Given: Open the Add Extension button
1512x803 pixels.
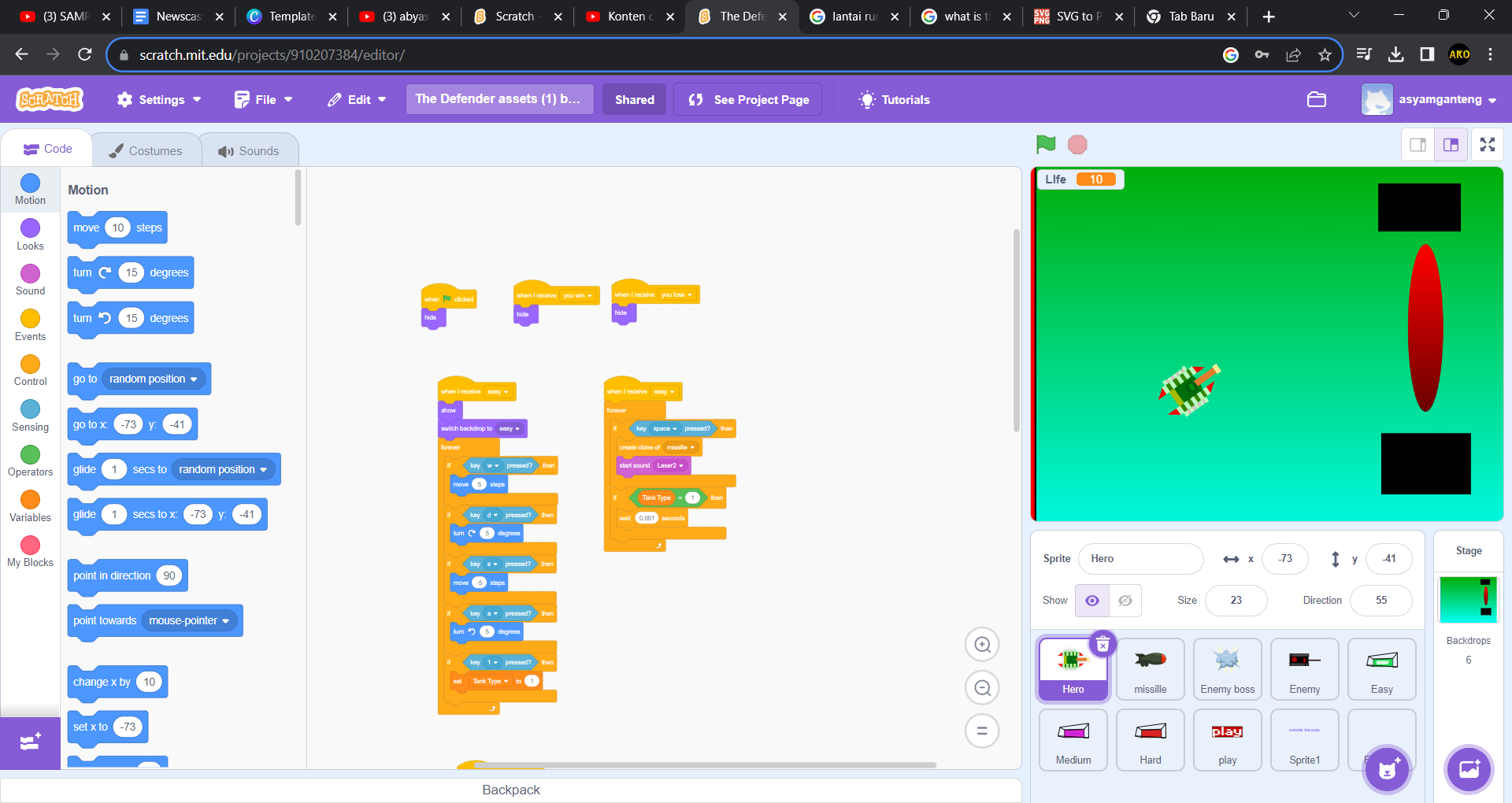Looking at the screenshot, I should pyautogui.click(x=30, y=742).
